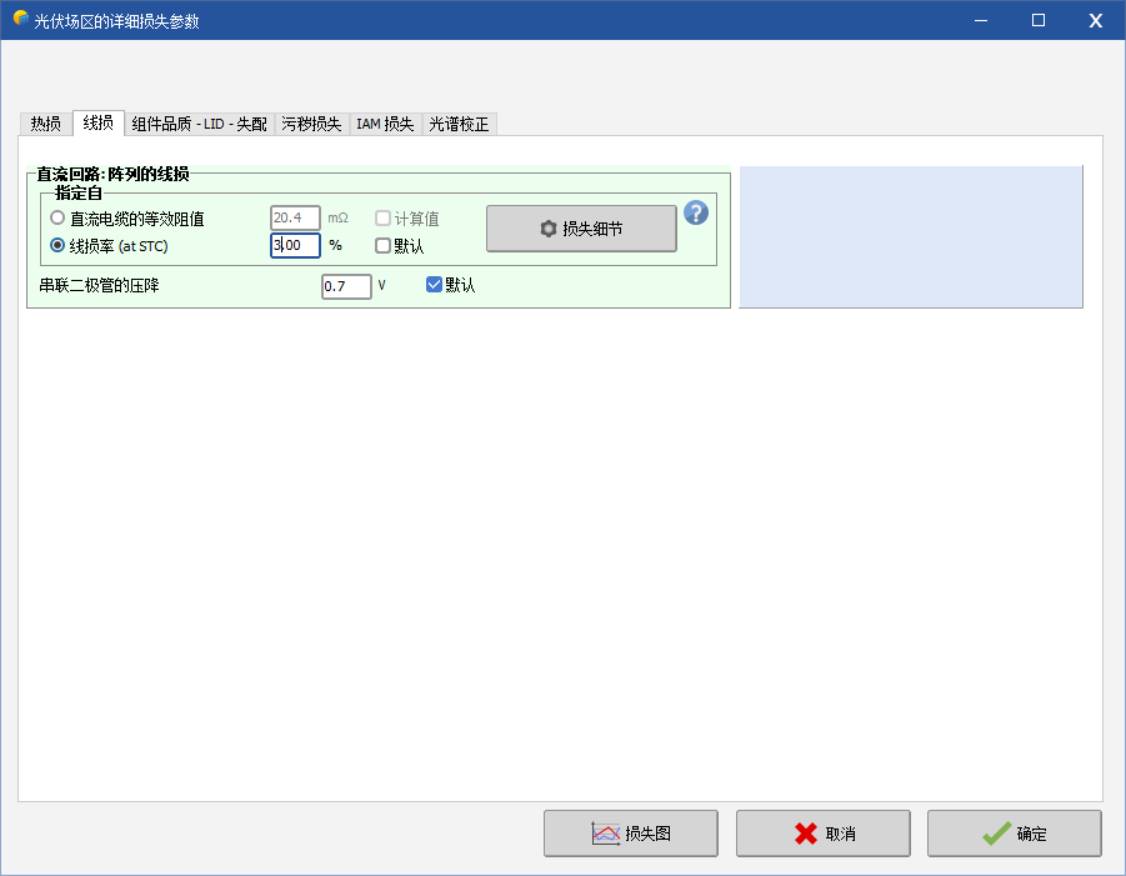
Task: Open the 组件品质 - LID - 失配 tab
Action: point(199,124)
